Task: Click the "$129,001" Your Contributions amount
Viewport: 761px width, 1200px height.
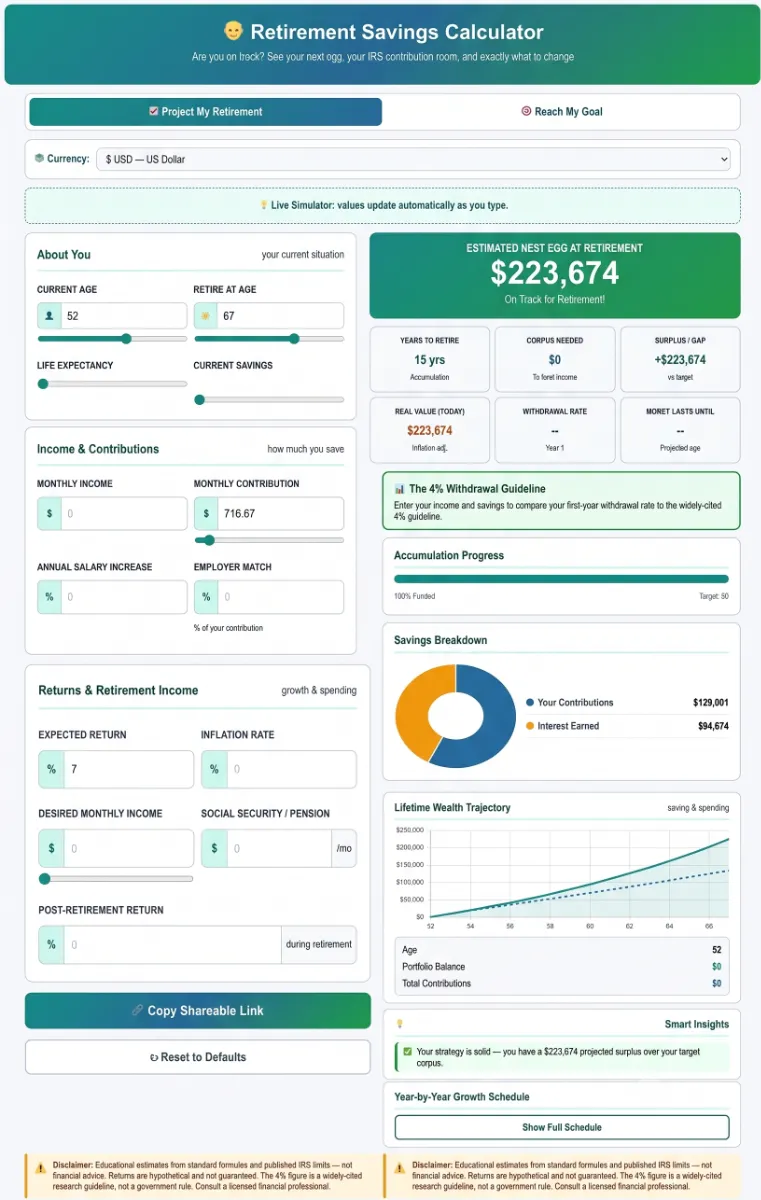Action: 710,703
